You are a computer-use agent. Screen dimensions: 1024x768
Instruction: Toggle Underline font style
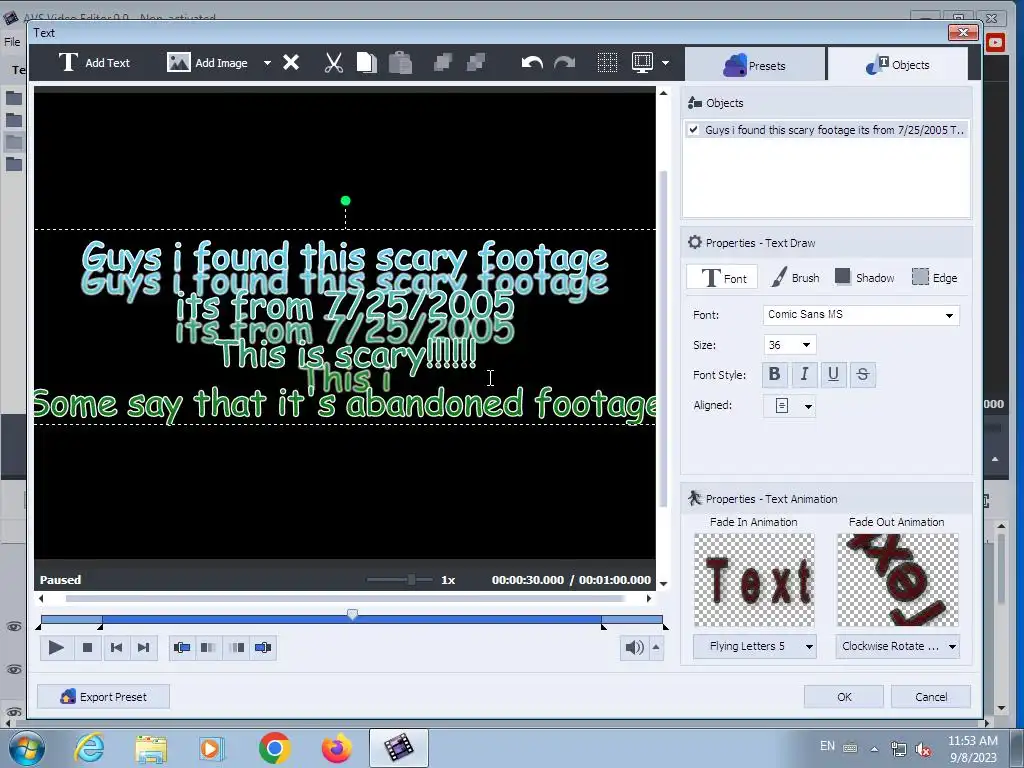point(833,374)
